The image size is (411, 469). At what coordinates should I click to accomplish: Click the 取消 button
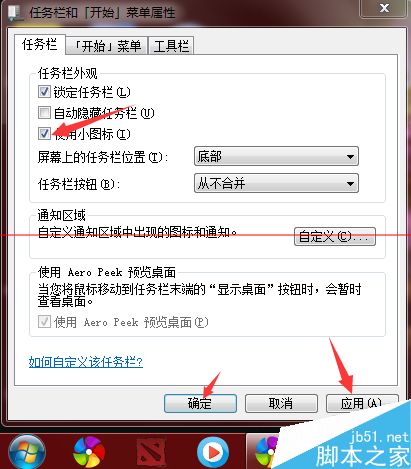click(281, 403)
